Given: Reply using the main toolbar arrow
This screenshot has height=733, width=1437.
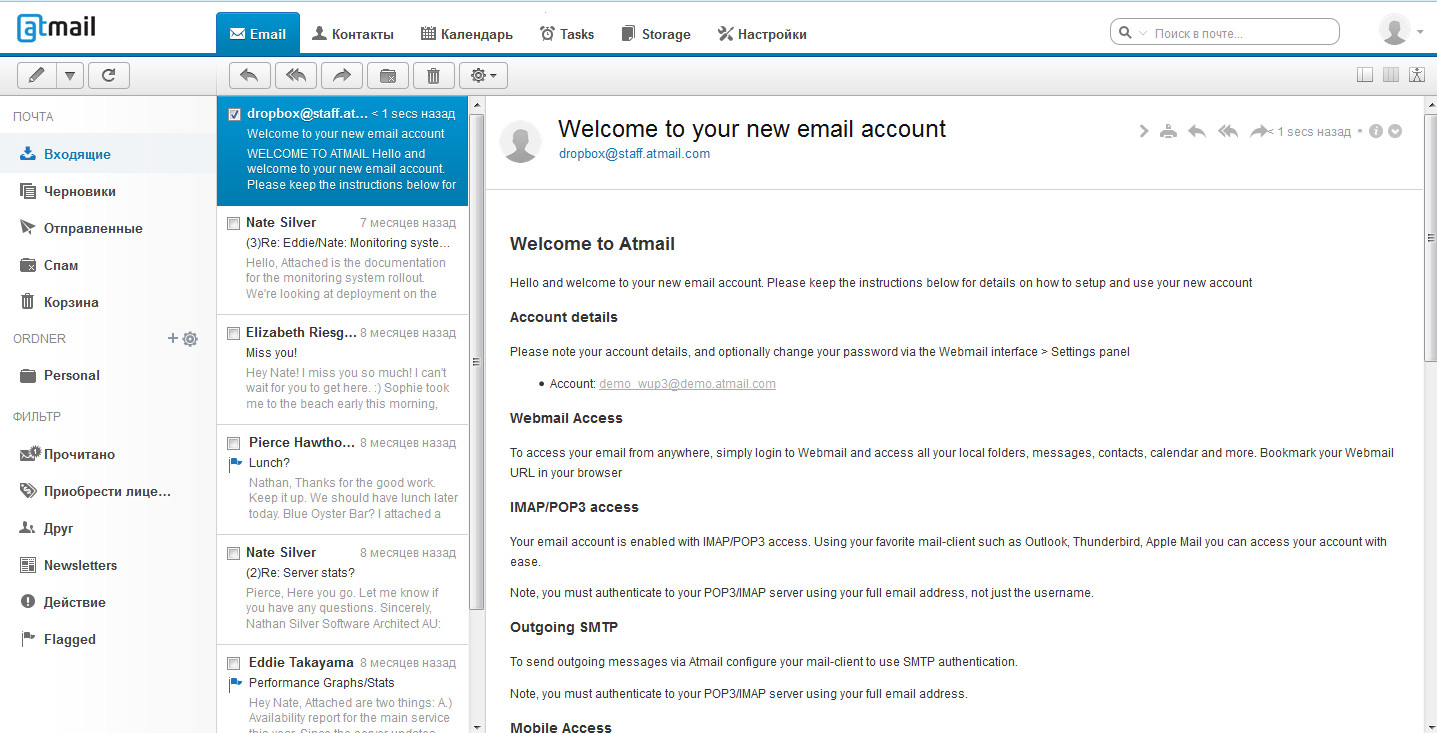Looking at the screenshot, I should point(250,75).
